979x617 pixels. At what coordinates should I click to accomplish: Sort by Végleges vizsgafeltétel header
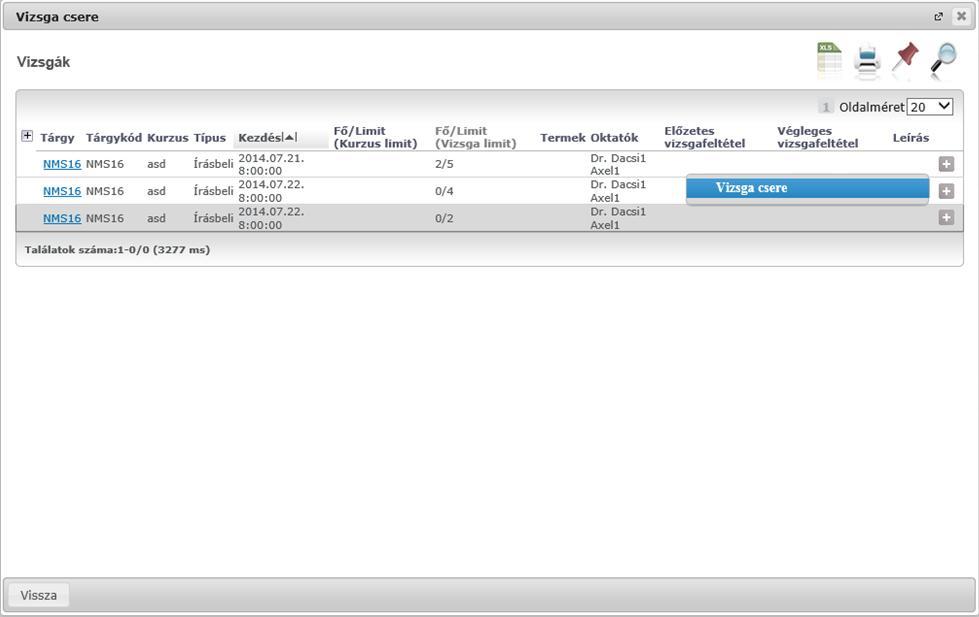[x=817, y=137]
